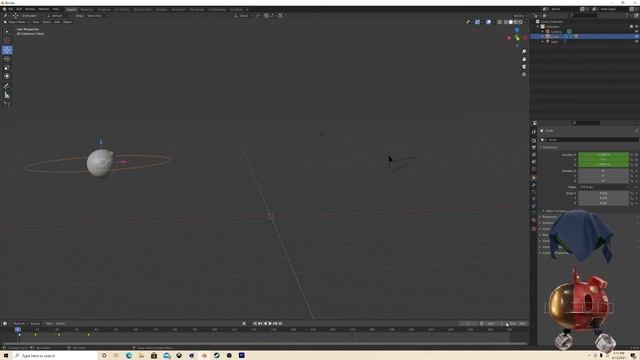The image size is (640, 360).
Task: Jump to timeline start frame button
Action: coord(255,323)
